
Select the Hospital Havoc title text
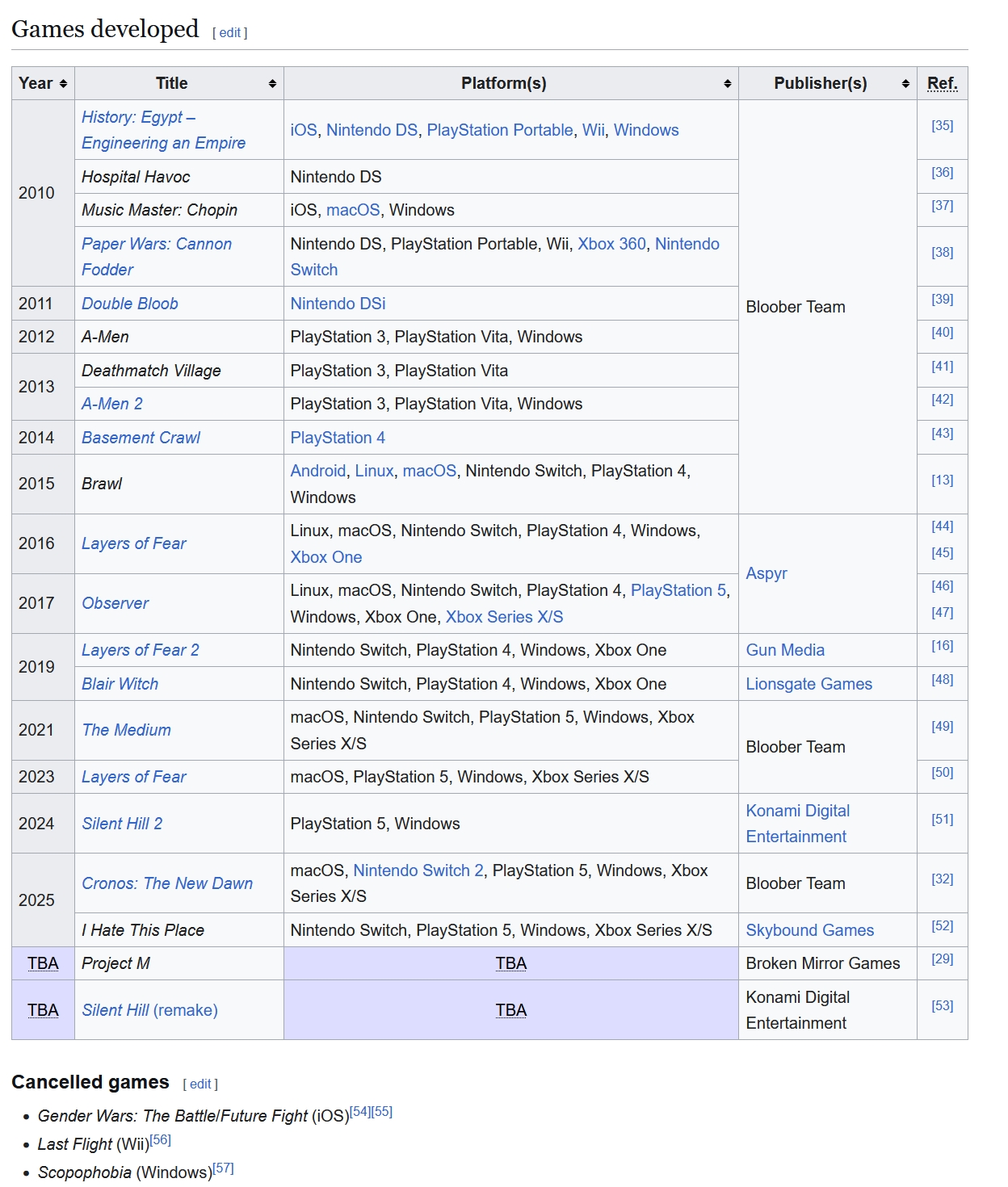(136, 177)
